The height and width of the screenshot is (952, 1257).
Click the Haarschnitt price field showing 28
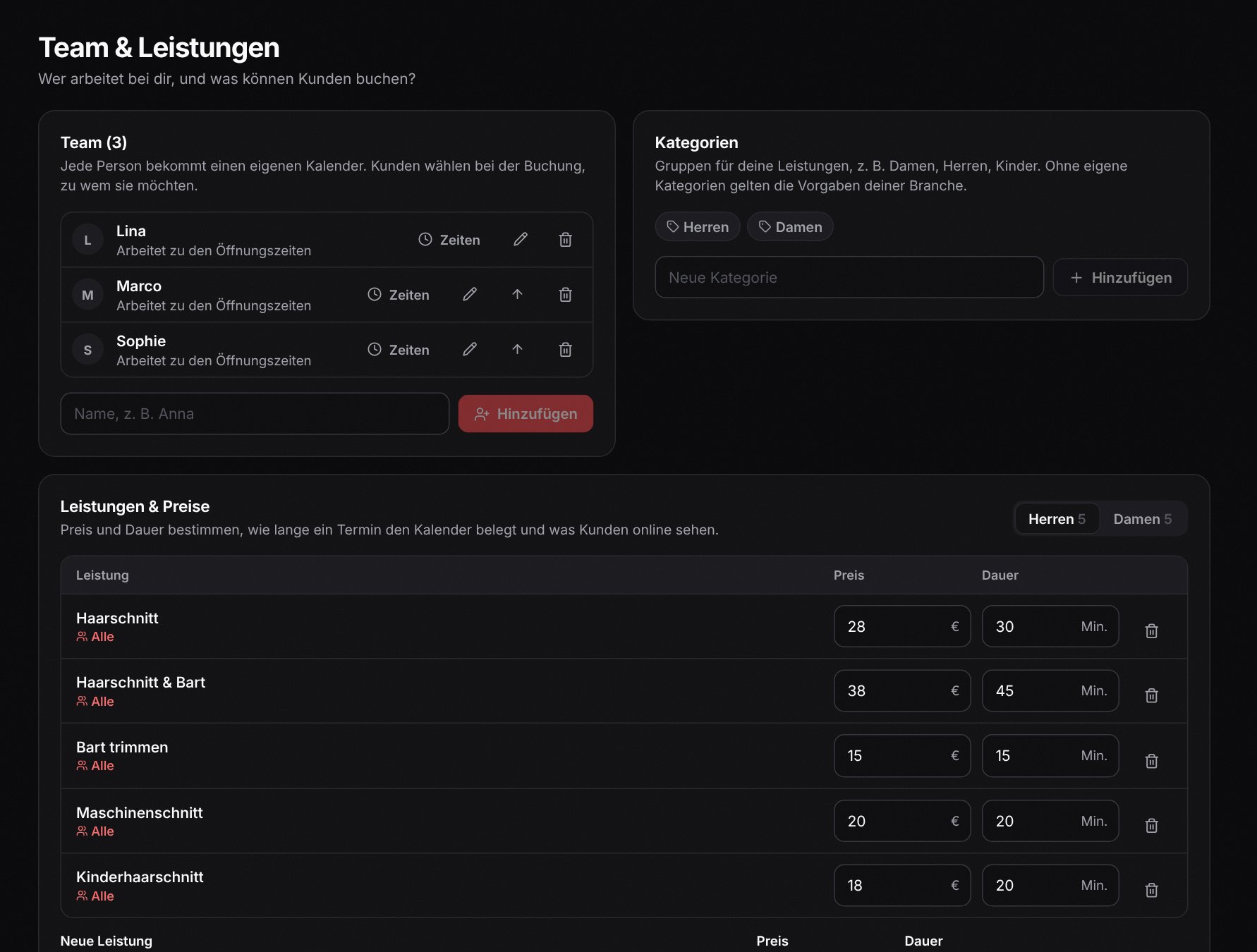[x=902, y=626]
